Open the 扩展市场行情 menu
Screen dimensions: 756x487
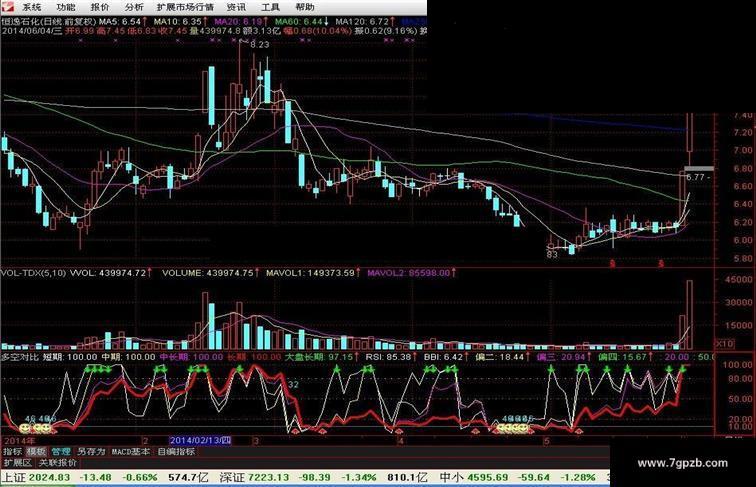pyautogui.click(x=185, y=7)
